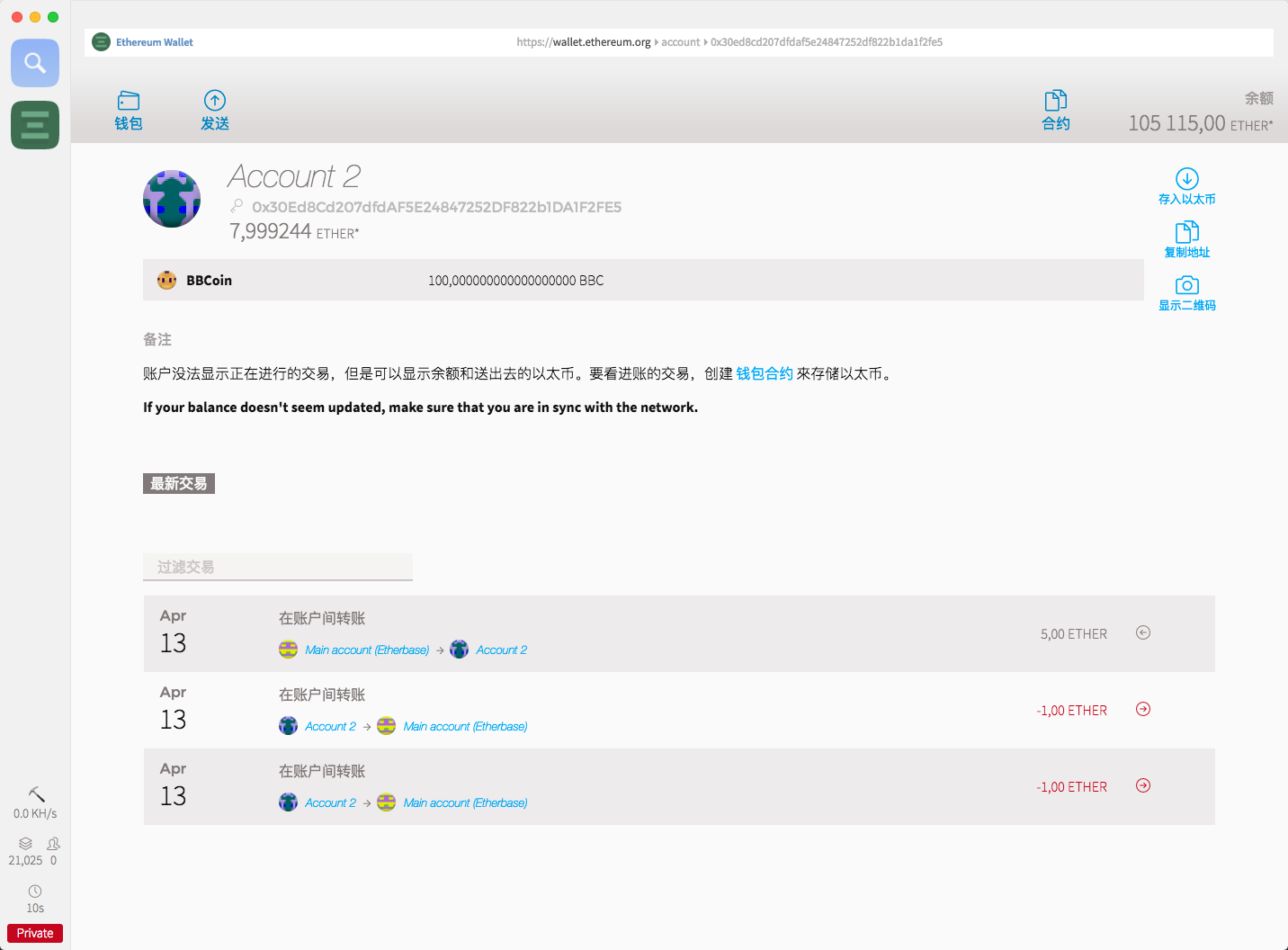Click the 存入以太币 deposit ether button
The width and height of the screenshot is (1288, 950).
click(x=1187, y=187)
